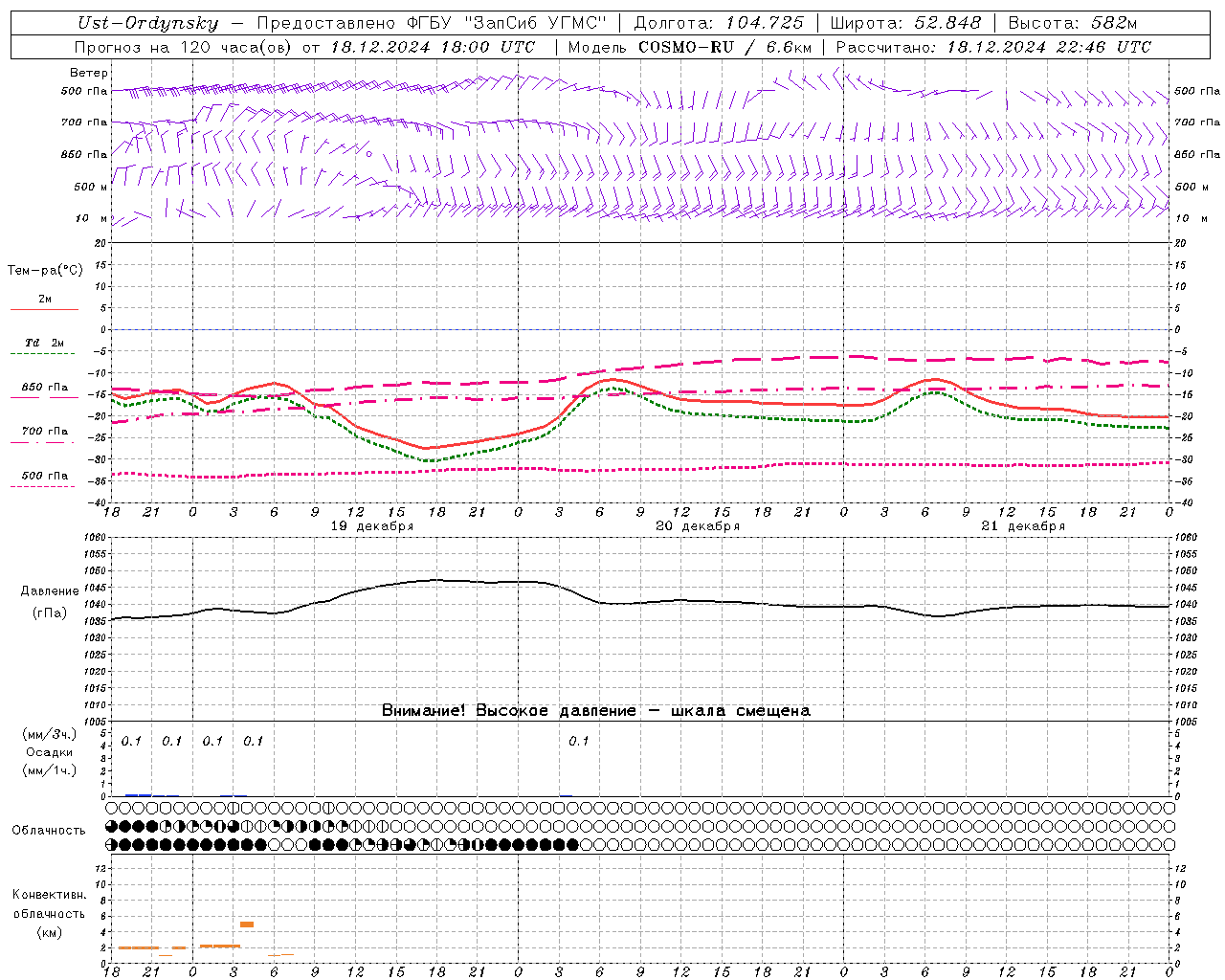Select the Модель COSMO-RU / 6.6км label
Image resolution: width=1225 pixels, height=980 pixels.
[689, 47]
